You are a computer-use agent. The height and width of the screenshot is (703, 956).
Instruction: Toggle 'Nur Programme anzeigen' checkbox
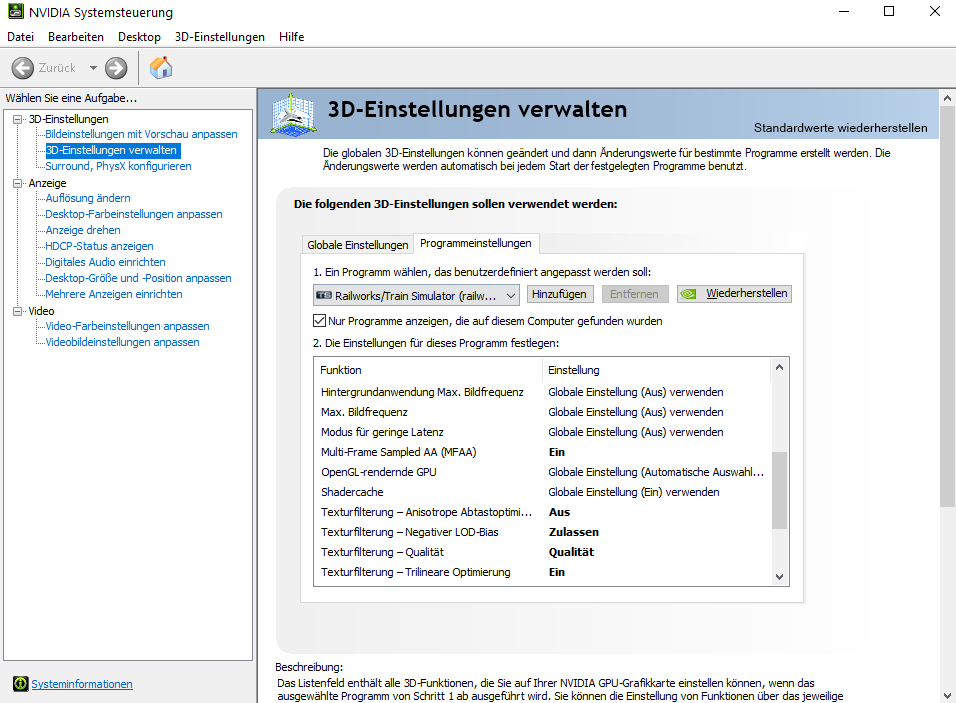pos(320,321)
